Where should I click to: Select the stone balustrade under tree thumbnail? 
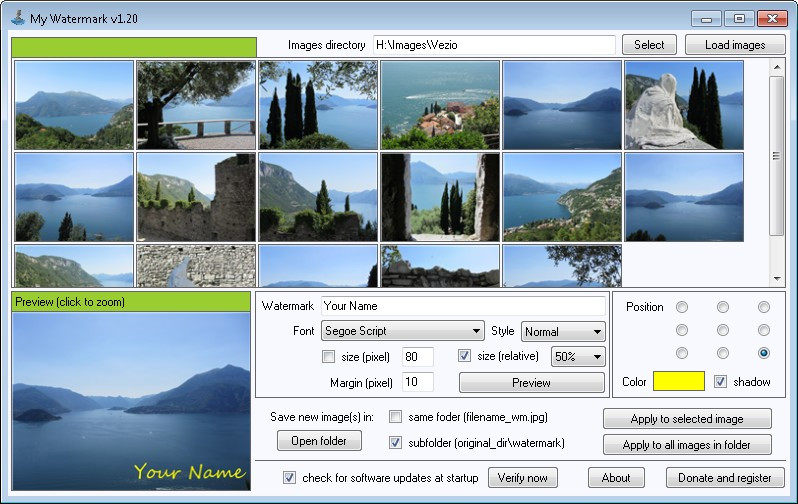click(x=196, y=105)
